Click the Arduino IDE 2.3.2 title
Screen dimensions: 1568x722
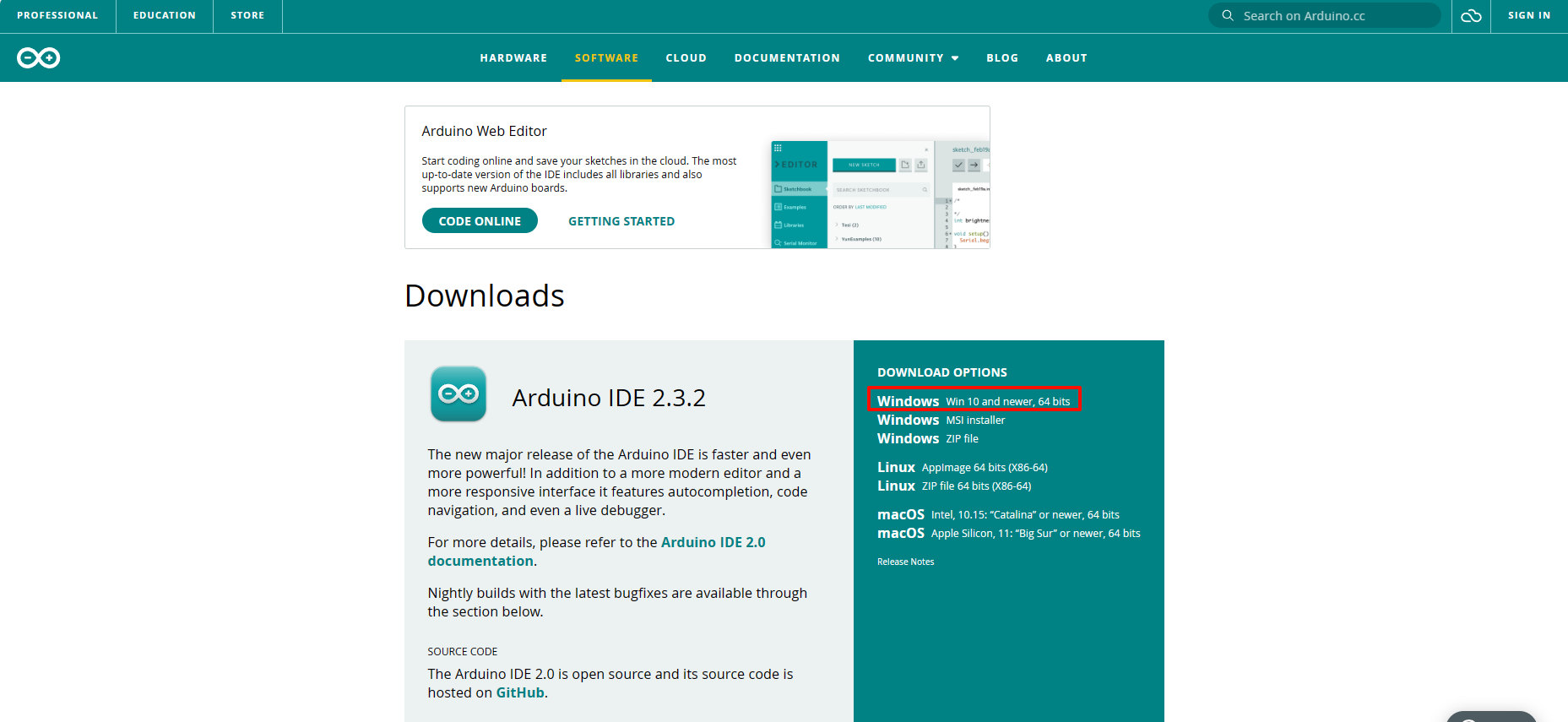click(x=608, y=398)
